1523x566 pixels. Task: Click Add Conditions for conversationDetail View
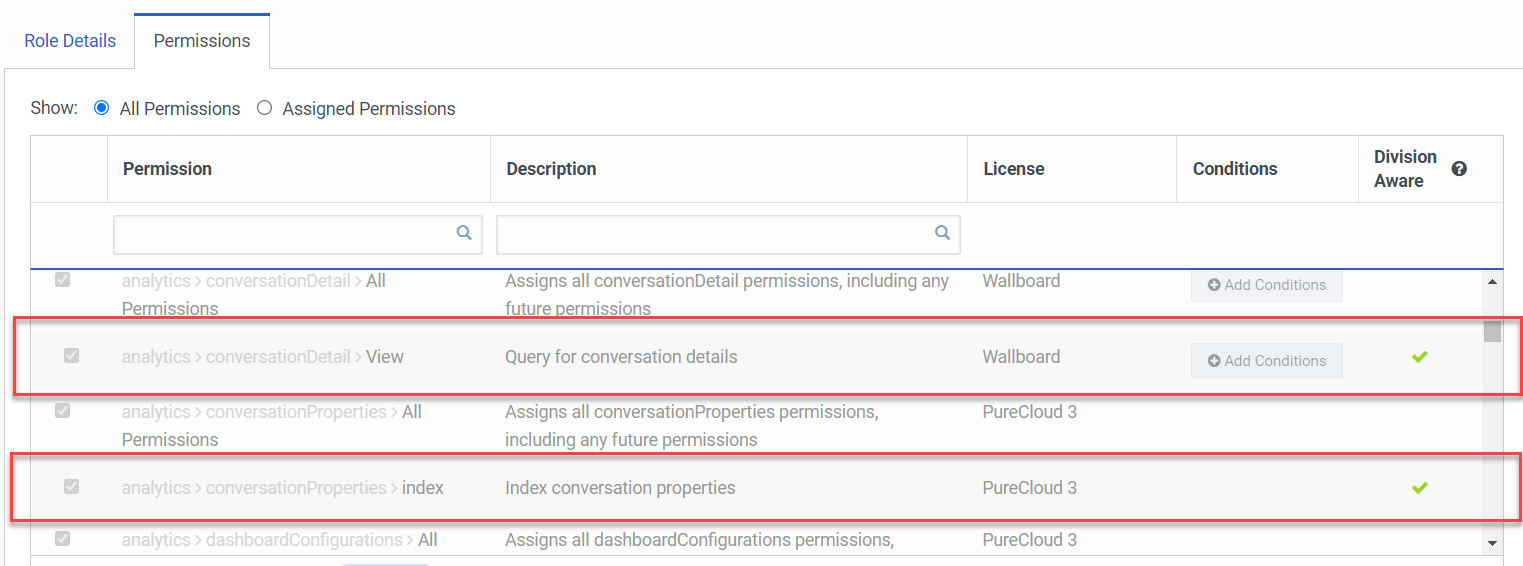click(1266, 361)
